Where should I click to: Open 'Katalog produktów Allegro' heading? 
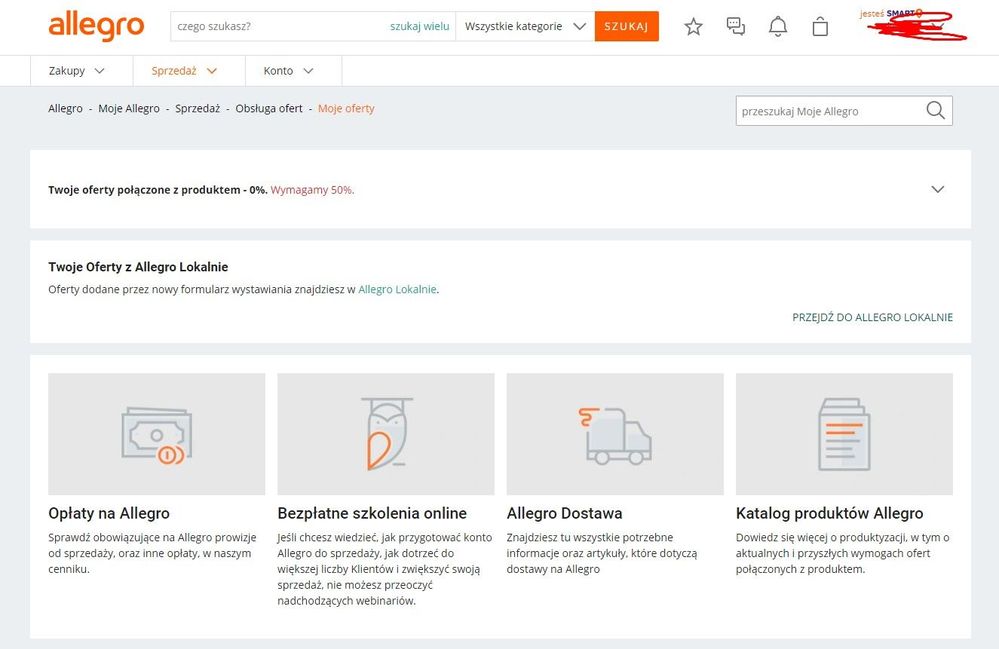830,513
